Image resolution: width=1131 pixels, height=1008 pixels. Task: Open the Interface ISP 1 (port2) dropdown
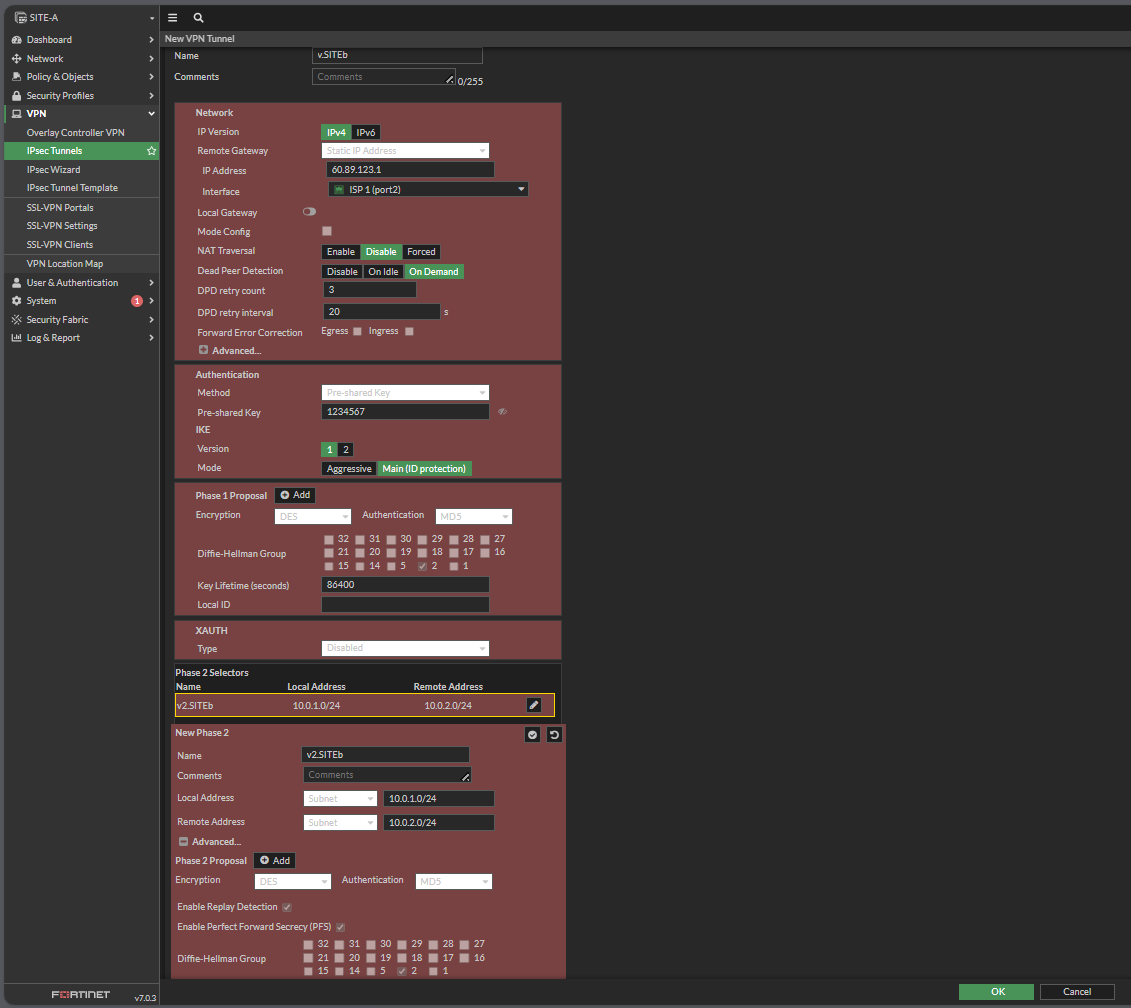tap(428, 189)
